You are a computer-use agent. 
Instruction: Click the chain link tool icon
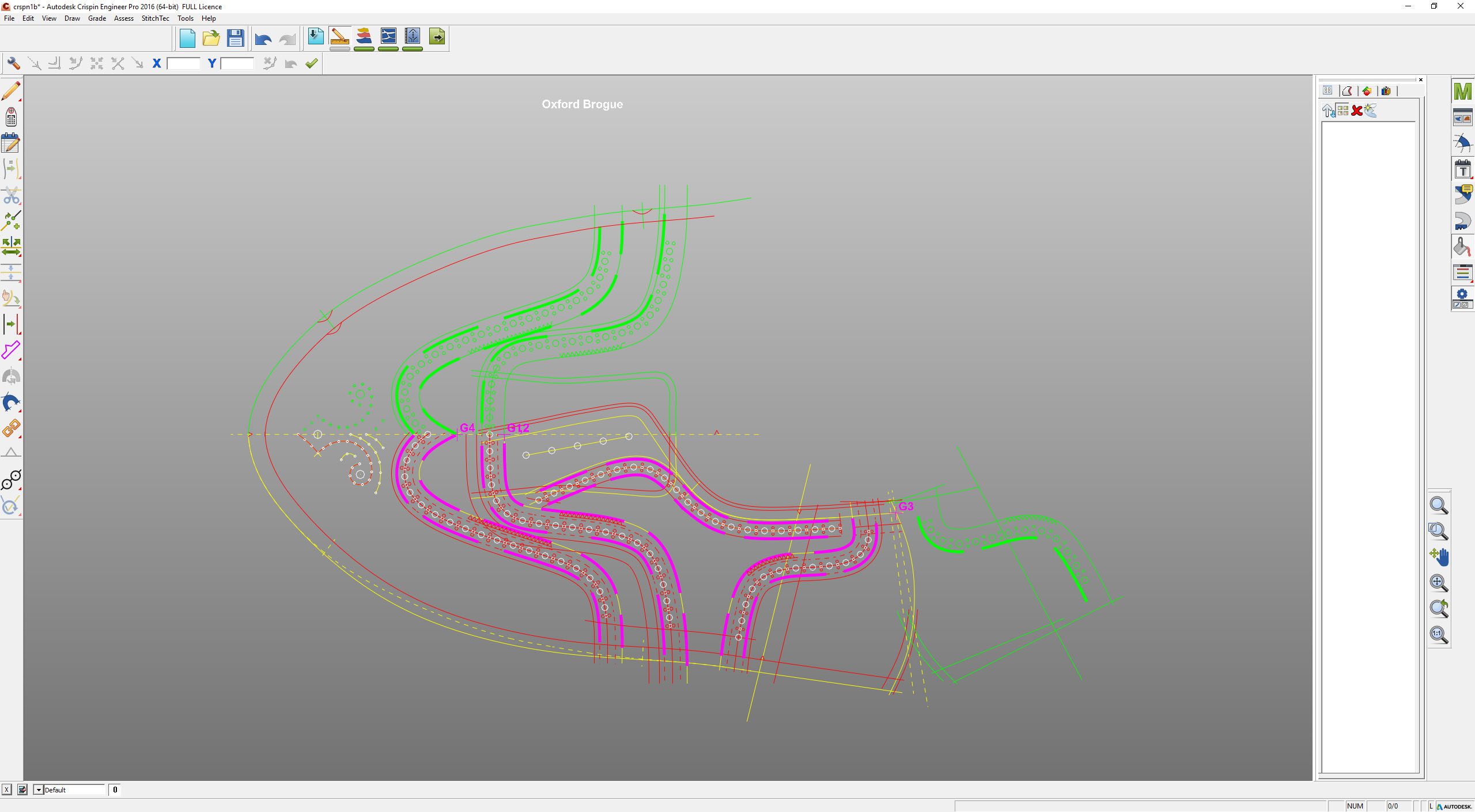point(11,428)
